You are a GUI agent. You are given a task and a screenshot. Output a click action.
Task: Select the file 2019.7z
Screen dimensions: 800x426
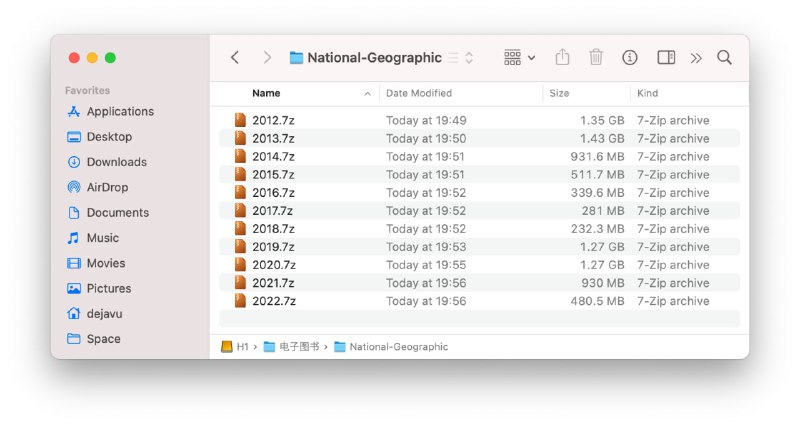pos(480,247)
